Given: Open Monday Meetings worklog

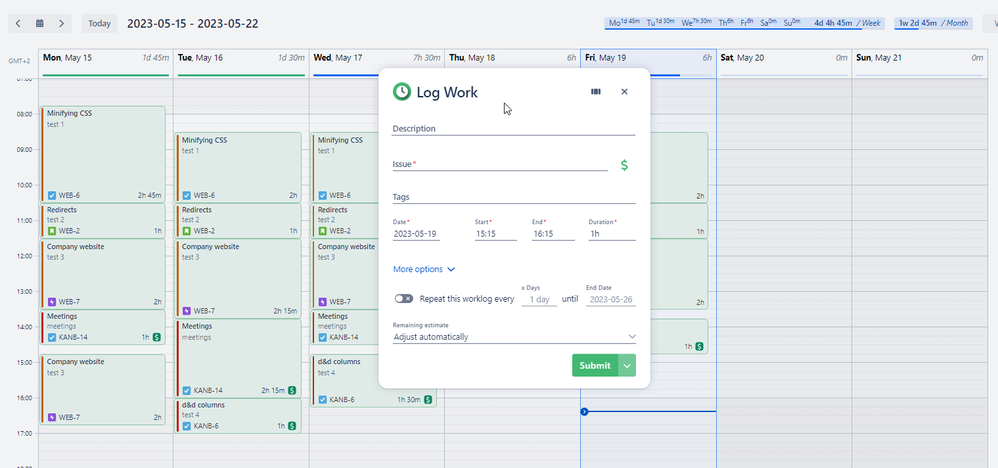Looking at the screenshot, I should (103, 327).
